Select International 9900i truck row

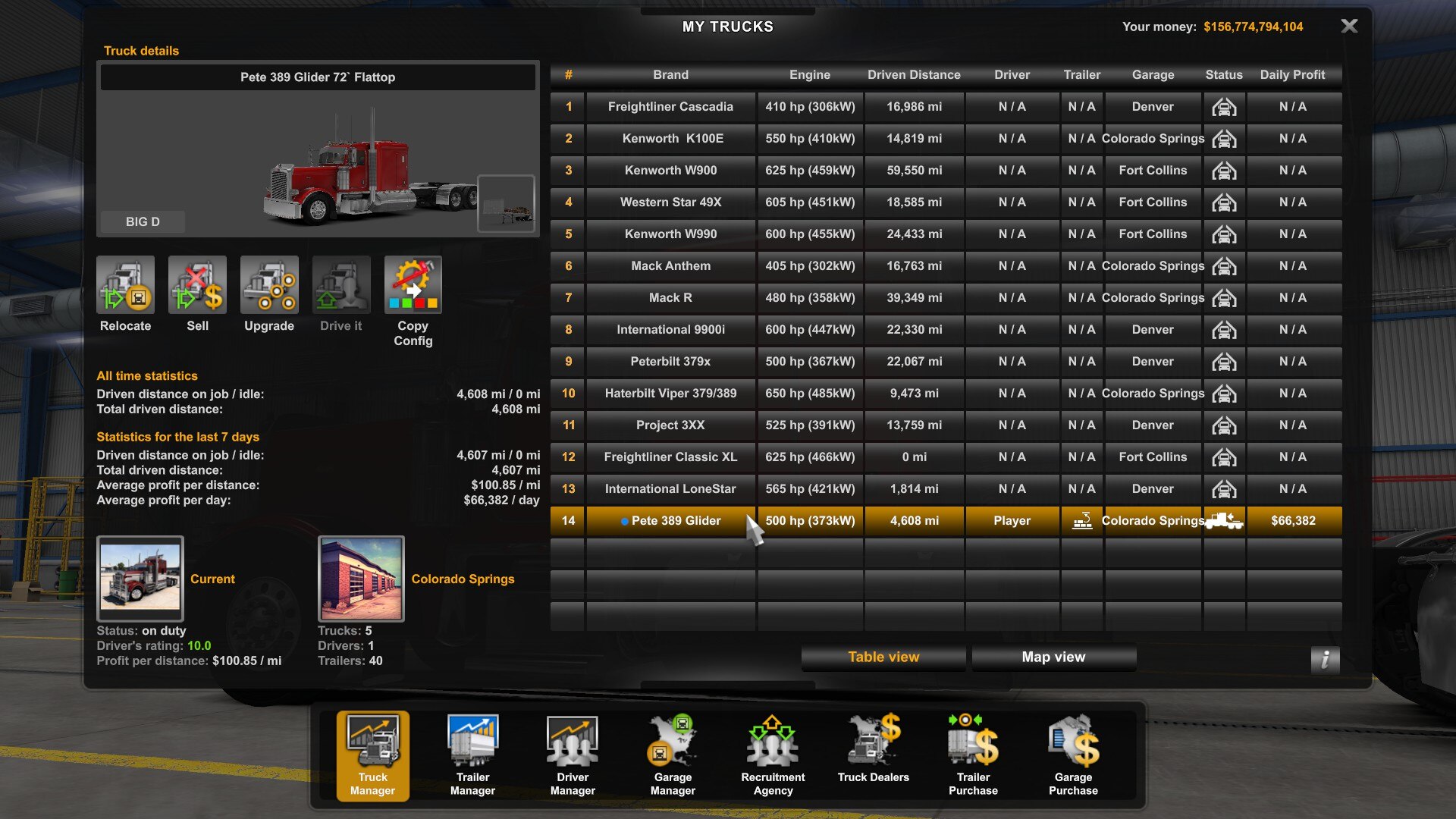(x=946, y=330)
